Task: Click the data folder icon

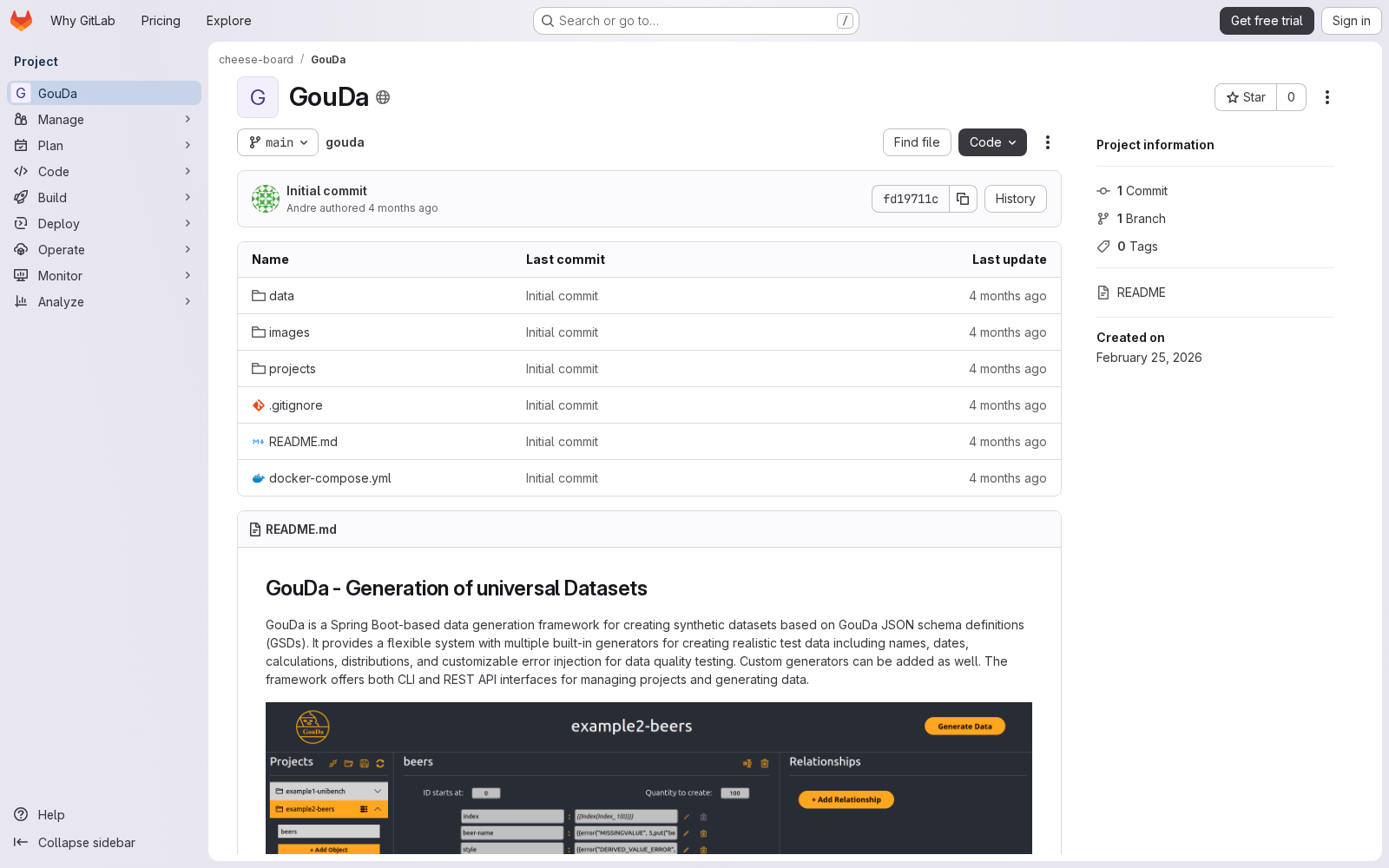Action: pos(259,296)
